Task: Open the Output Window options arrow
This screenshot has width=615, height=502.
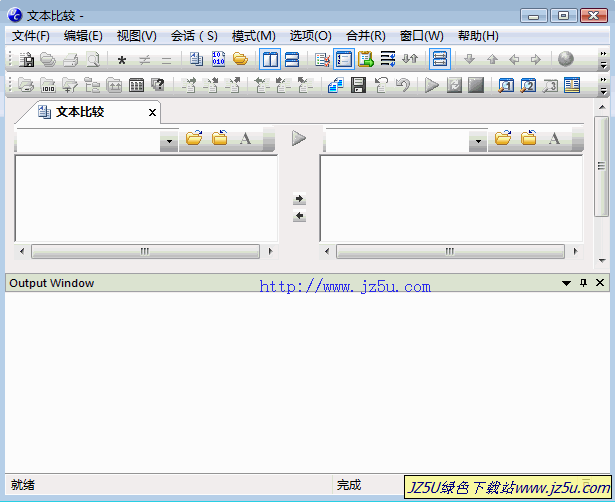Action: click(x=566, y=283)
